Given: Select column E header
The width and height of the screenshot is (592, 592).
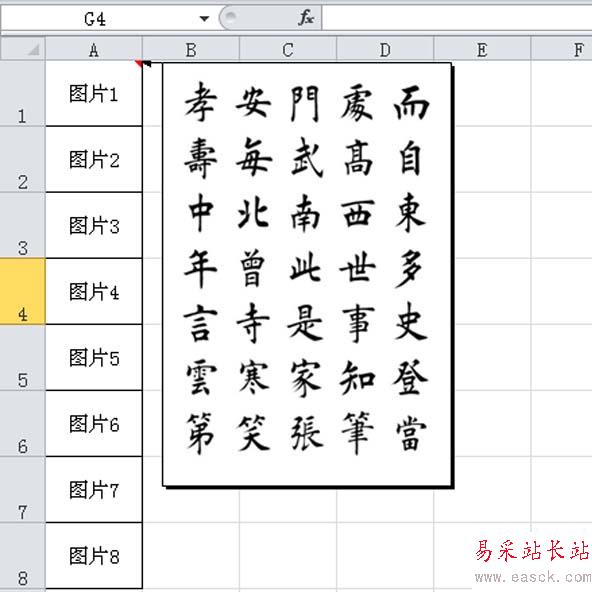Looking at the screenshot, I should tap(482, 49).
